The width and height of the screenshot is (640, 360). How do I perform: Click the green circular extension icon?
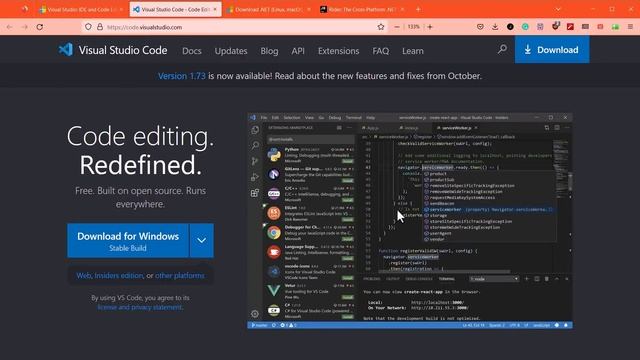[x=525, y=27]
